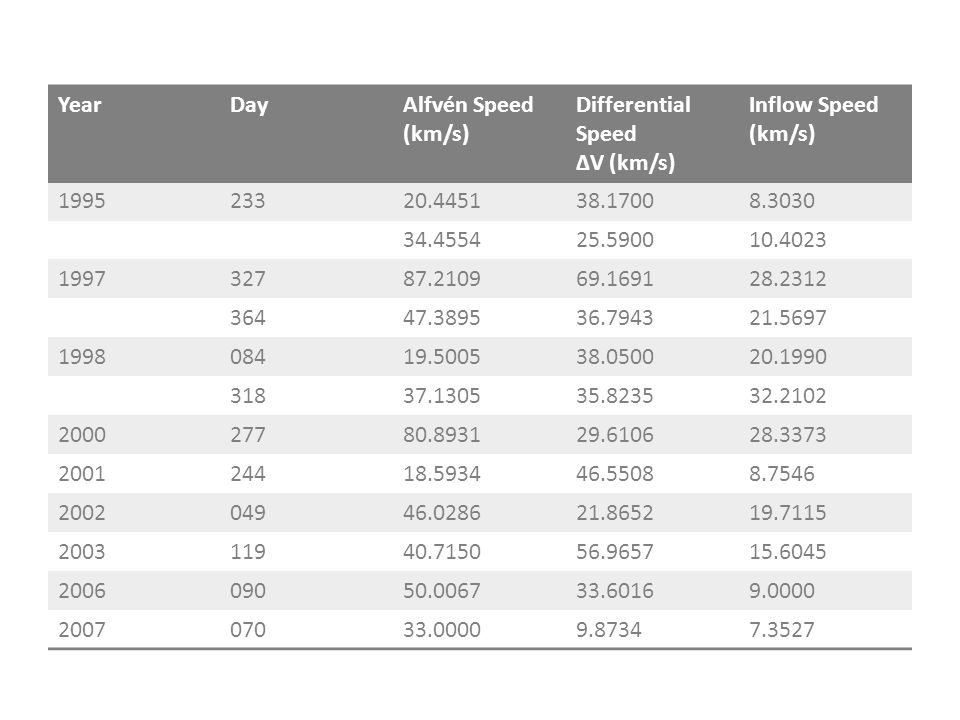Select the Alfvén Speed (km/s) header
Viewport: 960px width, 720px height.
pyautogui.click(x=468, y=119)
